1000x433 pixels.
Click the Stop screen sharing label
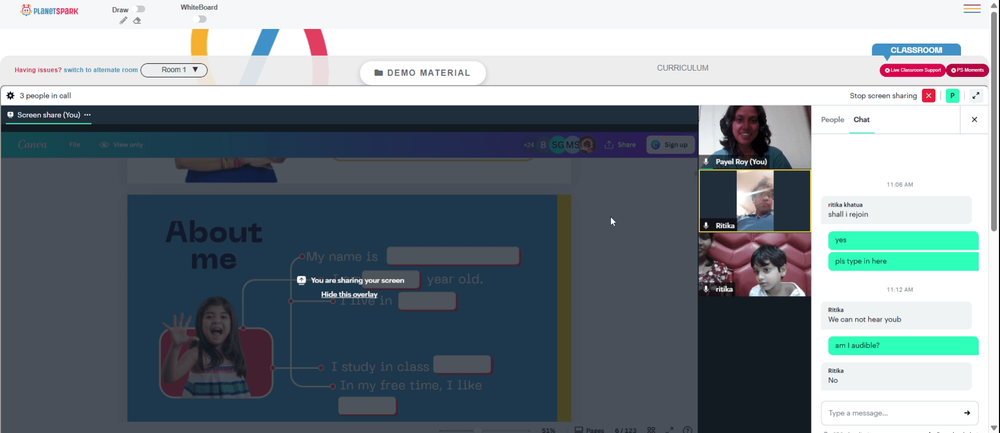tap(883, 96)
